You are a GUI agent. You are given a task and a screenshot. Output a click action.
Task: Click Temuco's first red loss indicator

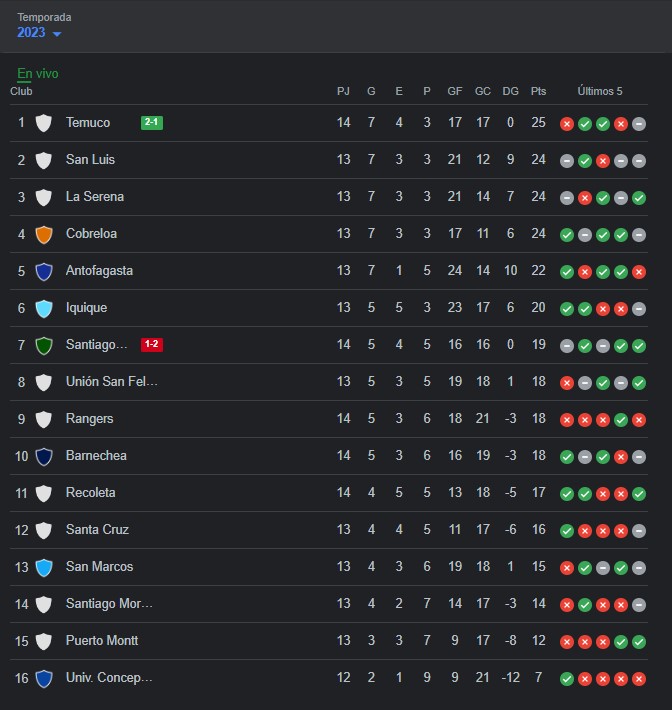point(567,124)
